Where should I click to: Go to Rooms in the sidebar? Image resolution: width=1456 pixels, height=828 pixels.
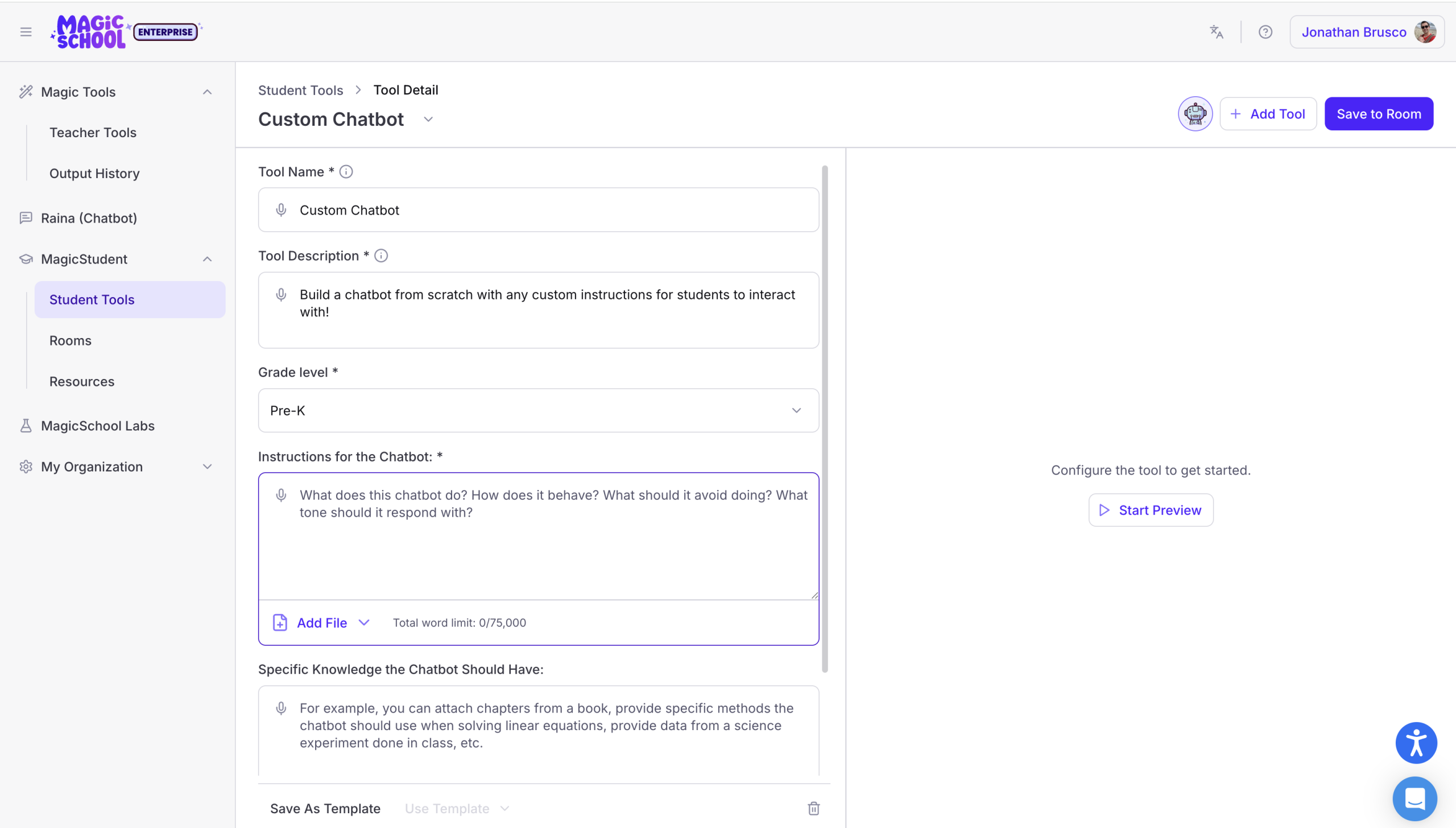point(70,341)
